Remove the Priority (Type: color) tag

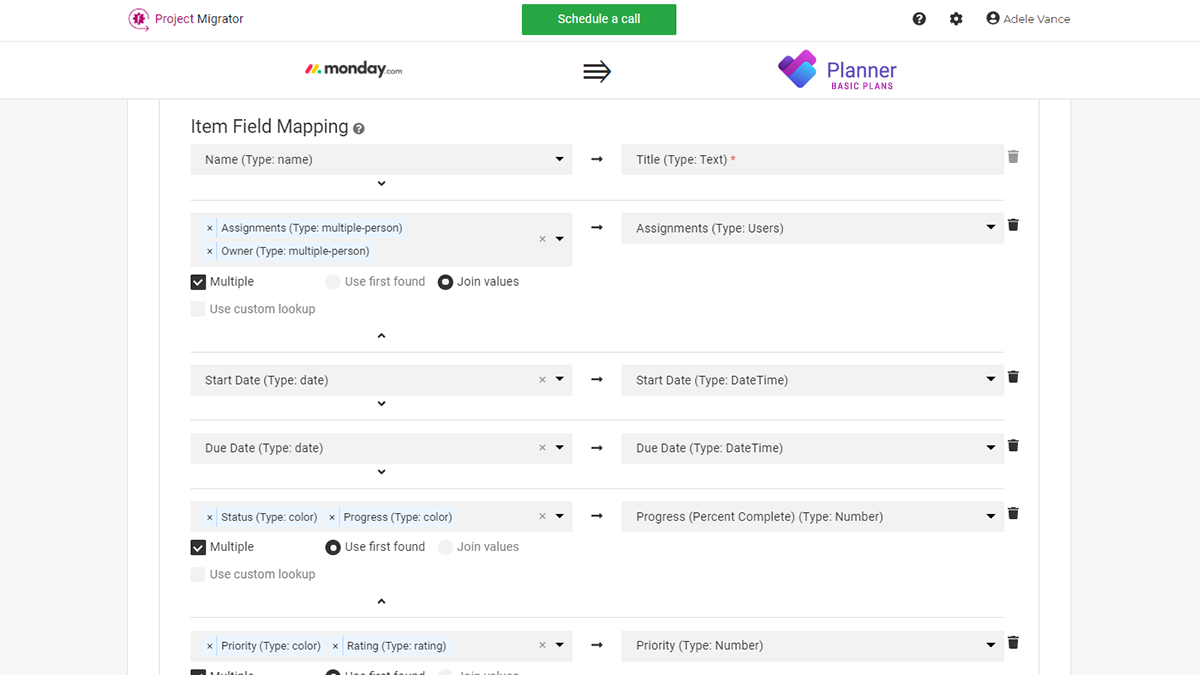(210, 646)
